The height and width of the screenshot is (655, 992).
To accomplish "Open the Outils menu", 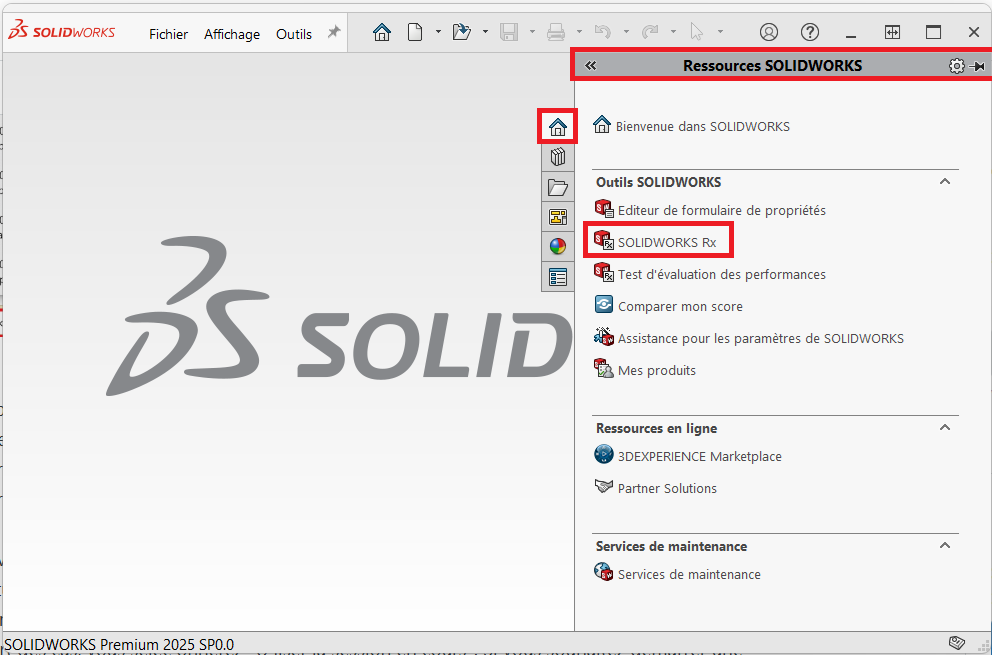I will (294, 34).
